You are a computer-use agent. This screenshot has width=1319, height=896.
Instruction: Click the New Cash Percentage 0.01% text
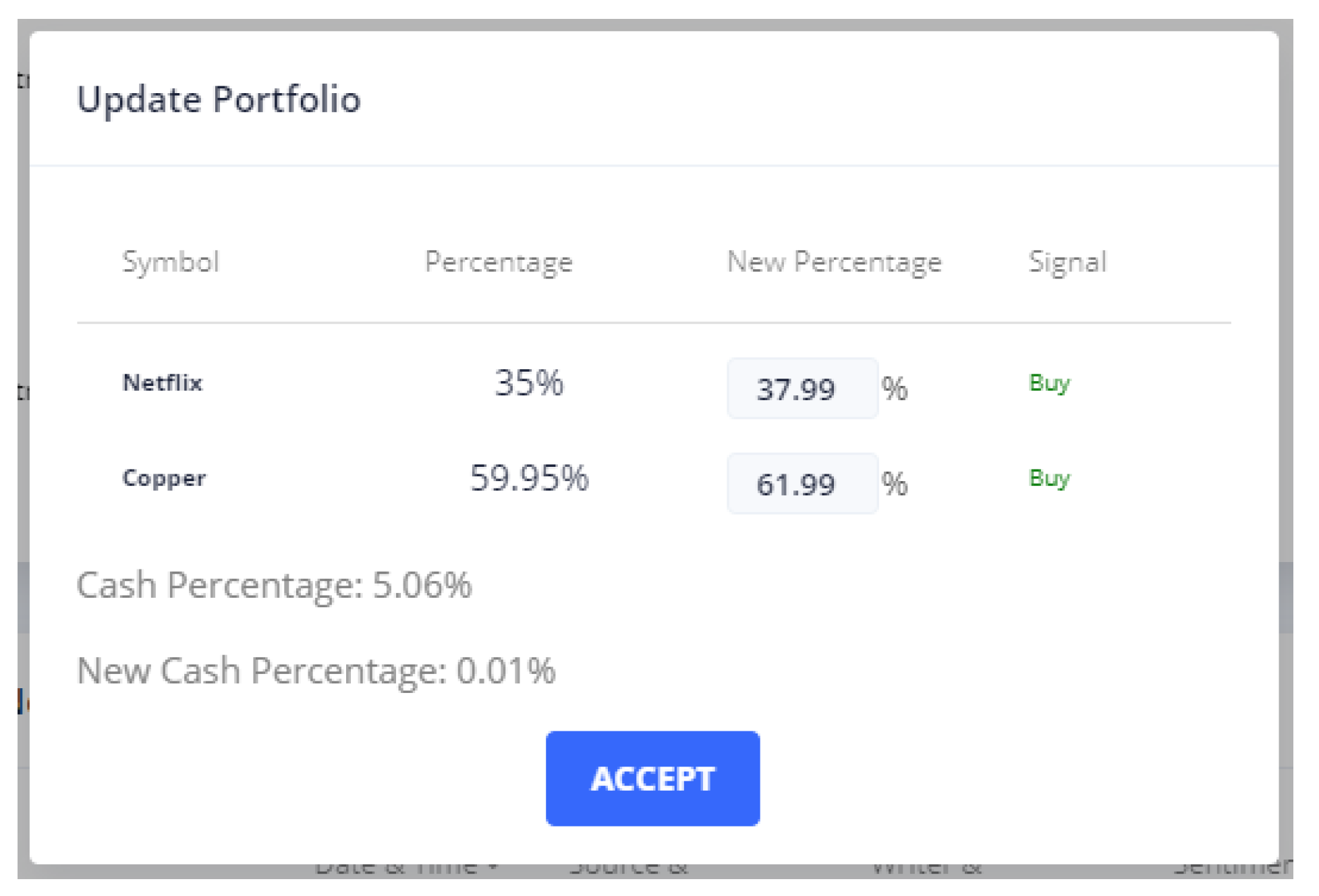click(x=316, y=671)
